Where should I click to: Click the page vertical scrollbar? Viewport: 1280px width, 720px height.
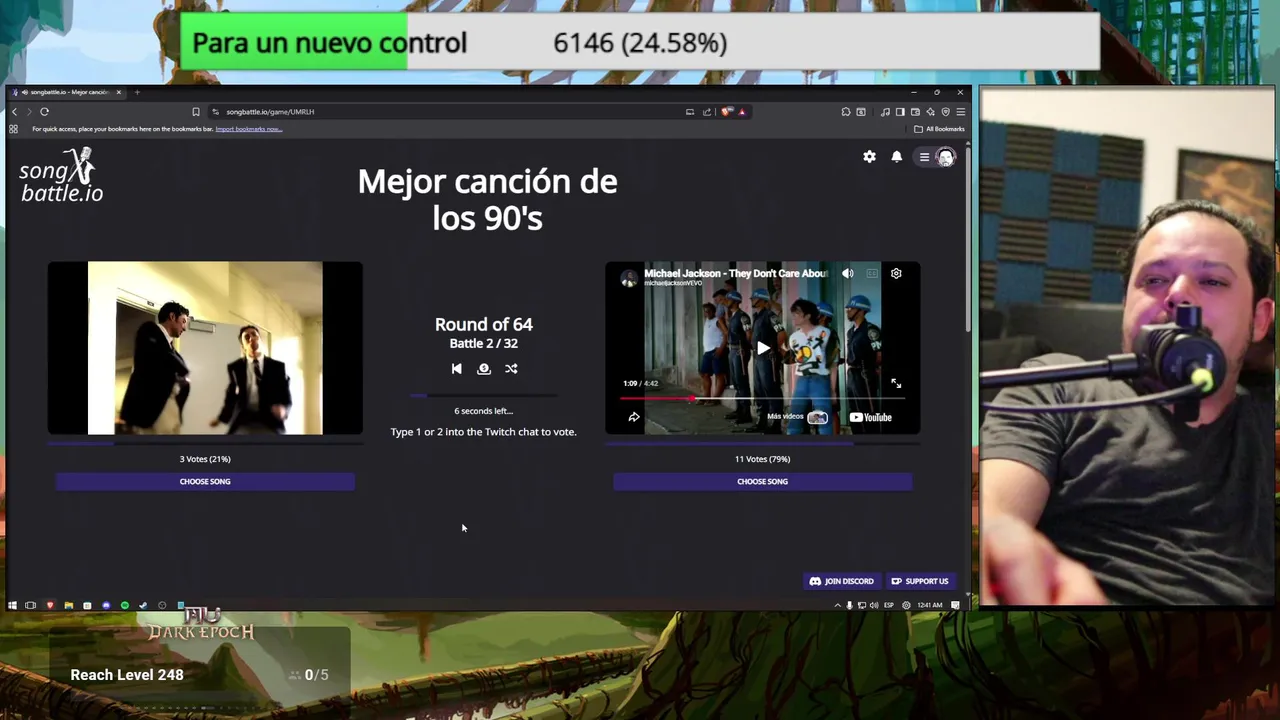(x=966, y=240)
